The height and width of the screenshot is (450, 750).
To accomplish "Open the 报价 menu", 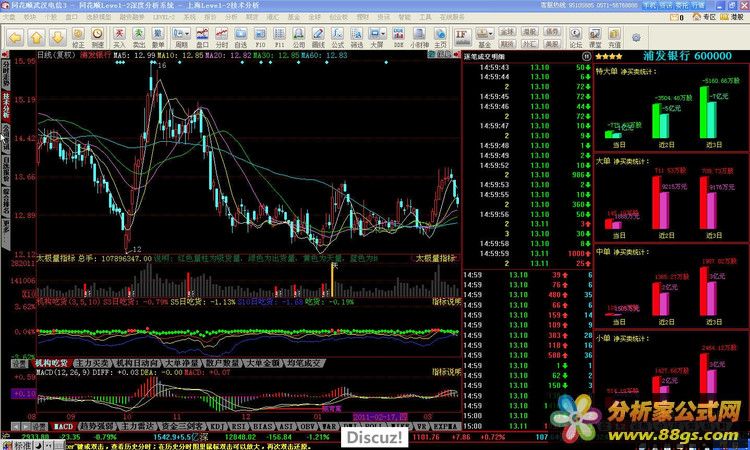I will tap(210, 17).
